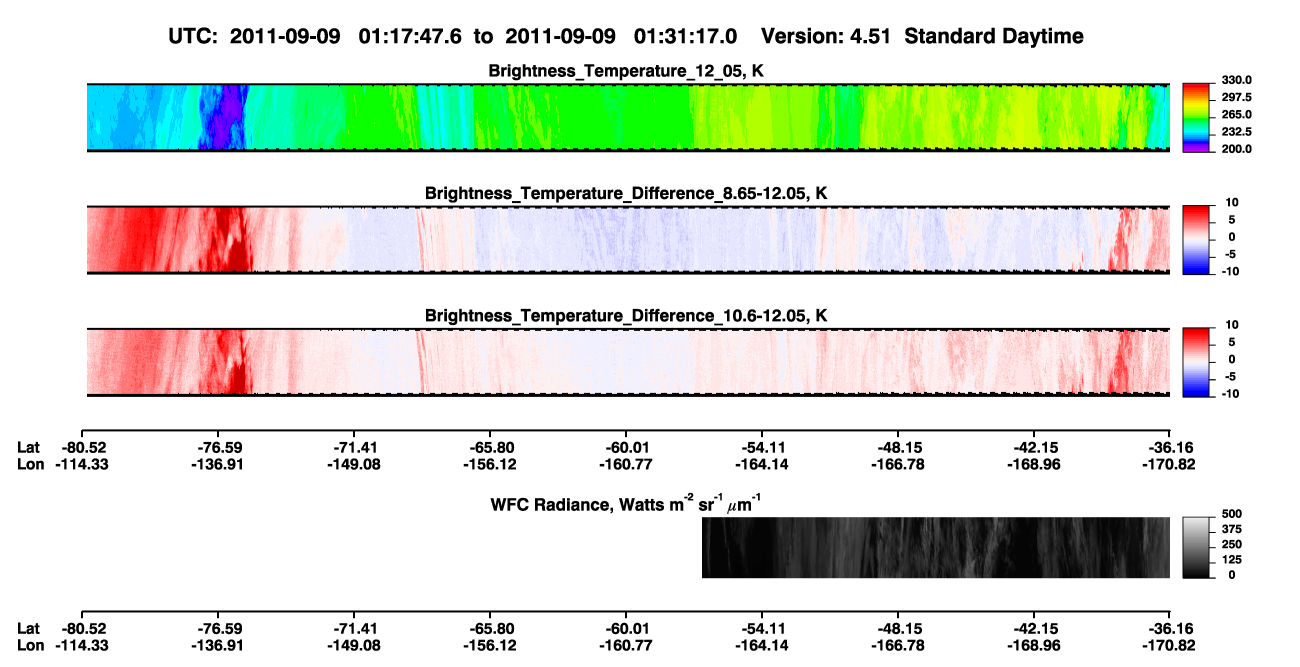Screen dimensions: 1300x667
Task: Click the 232.5 color bar tick label
Action: tap(1237, 131)
